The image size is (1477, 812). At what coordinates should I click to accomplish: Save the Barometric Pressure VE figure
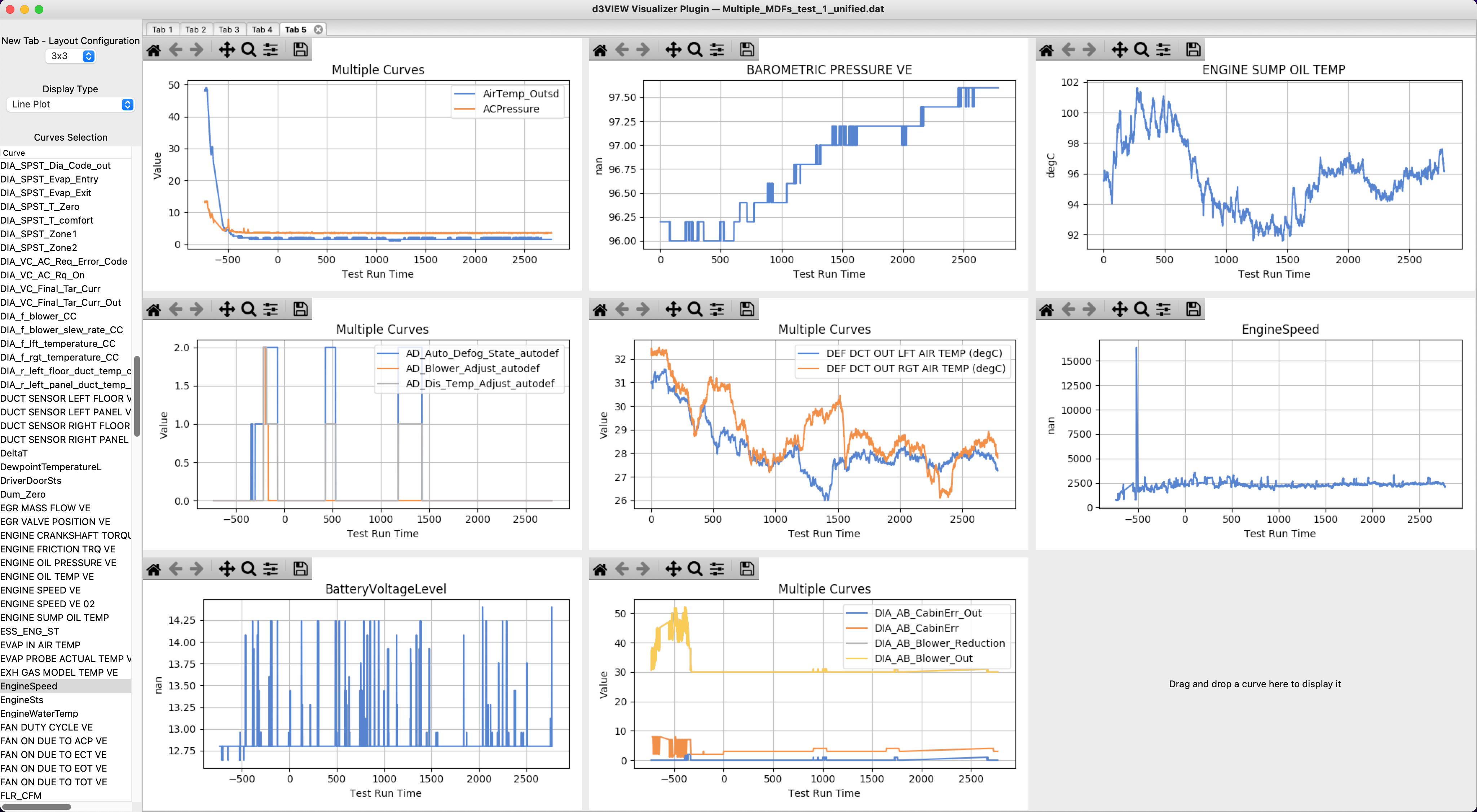coord(746,50)
